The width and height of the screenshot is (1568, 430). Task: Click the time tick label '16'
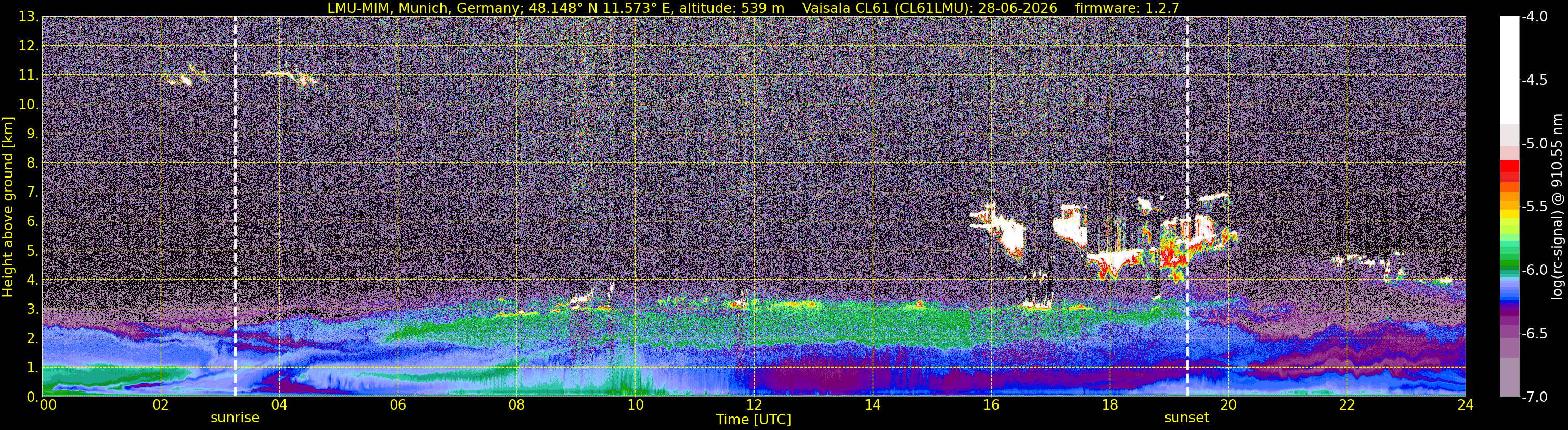(991, 405)
